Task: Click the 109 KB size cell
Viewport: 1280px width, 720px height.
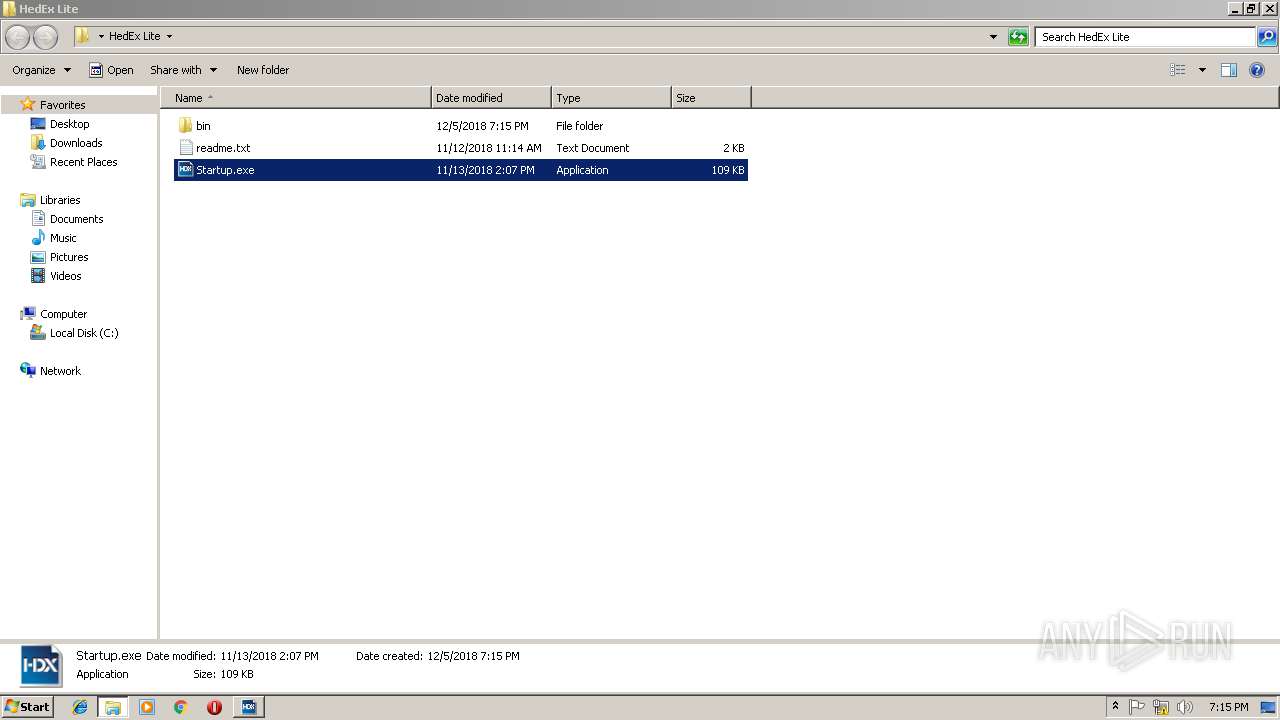Action: click(728, 170)
